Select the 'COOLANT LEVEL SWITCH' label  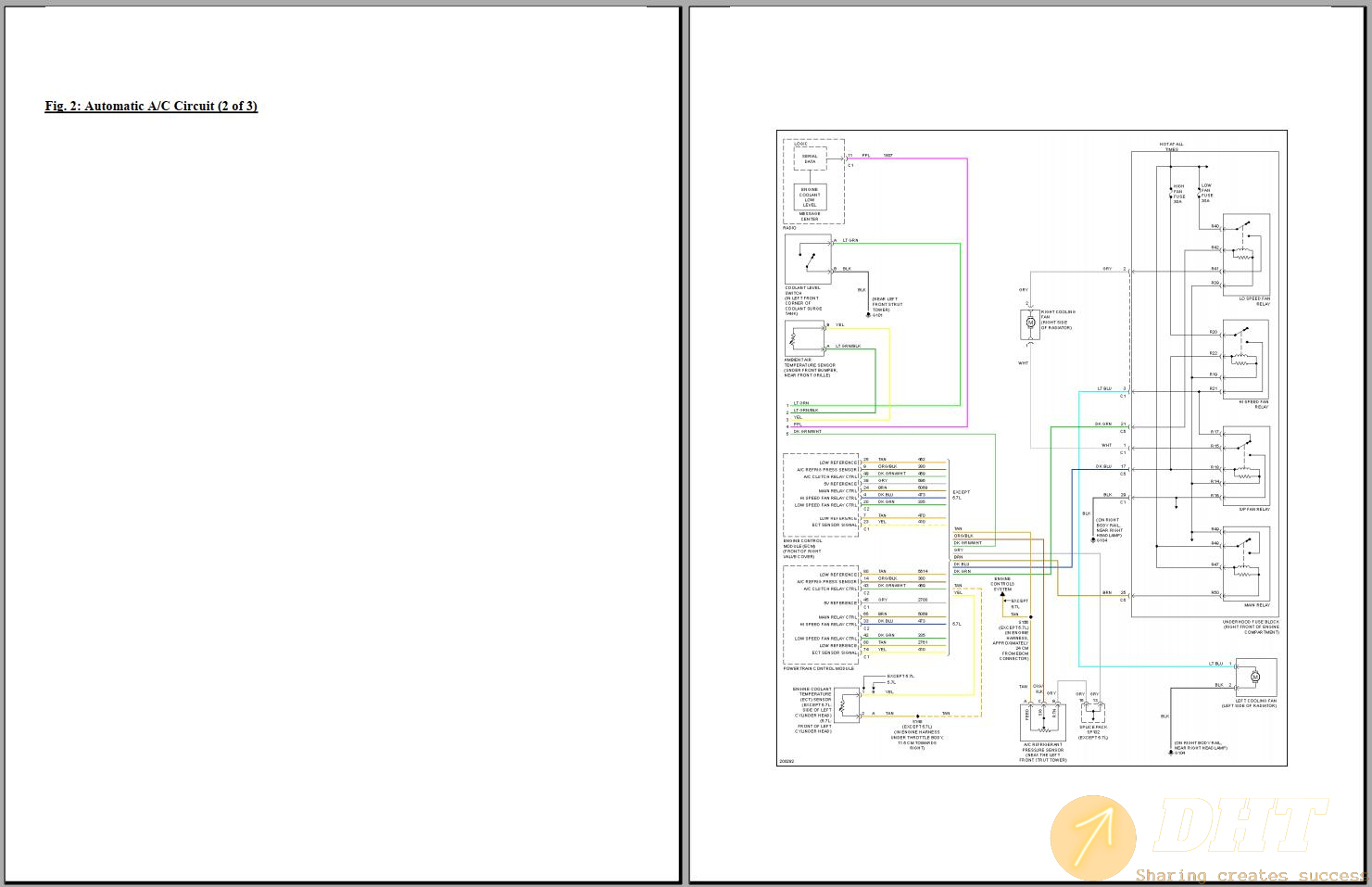point(802,290)
